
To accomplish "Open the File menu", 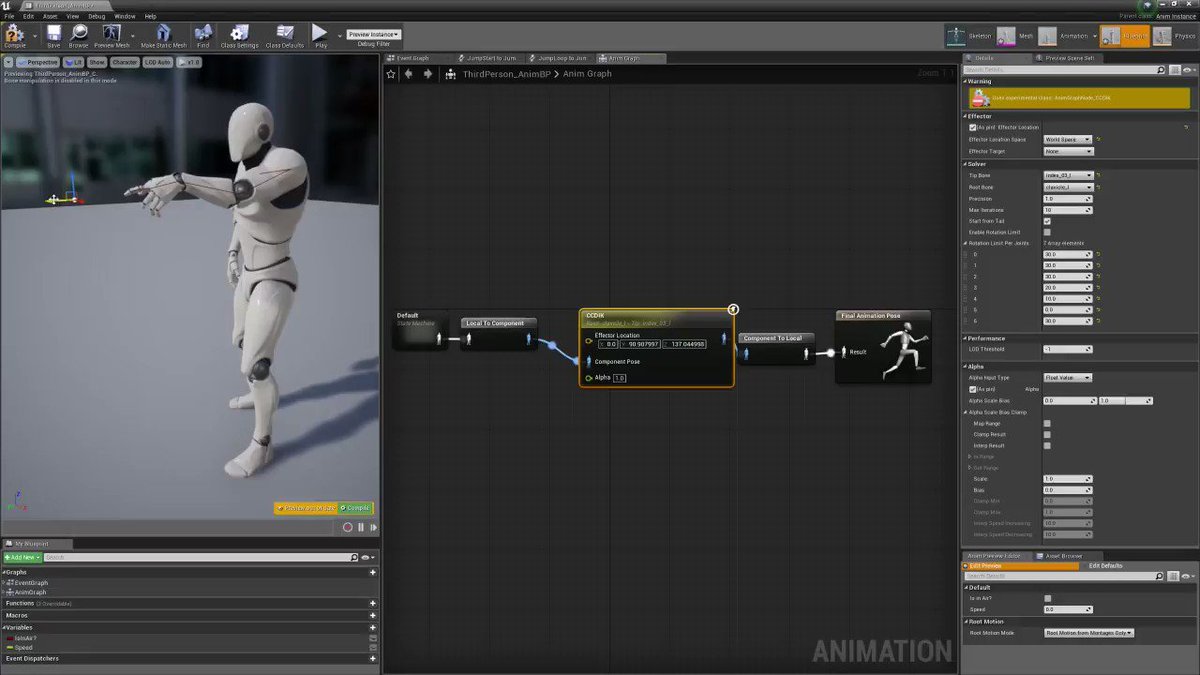I will 9,16.
